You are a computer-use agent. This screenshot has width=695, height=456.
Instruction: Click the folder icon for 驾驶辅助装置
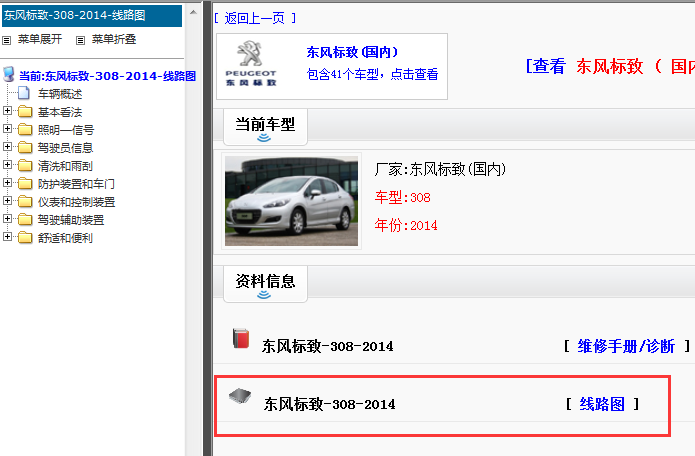tap(25, 219)
